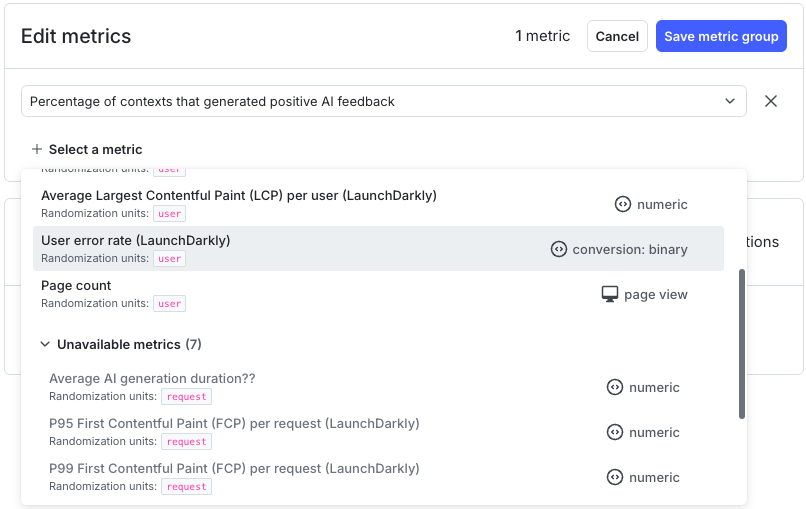Image resolution: width=806 pixels, height=509 pixels.
Task: Click the Select a metric link
Action: coord(95,149)
